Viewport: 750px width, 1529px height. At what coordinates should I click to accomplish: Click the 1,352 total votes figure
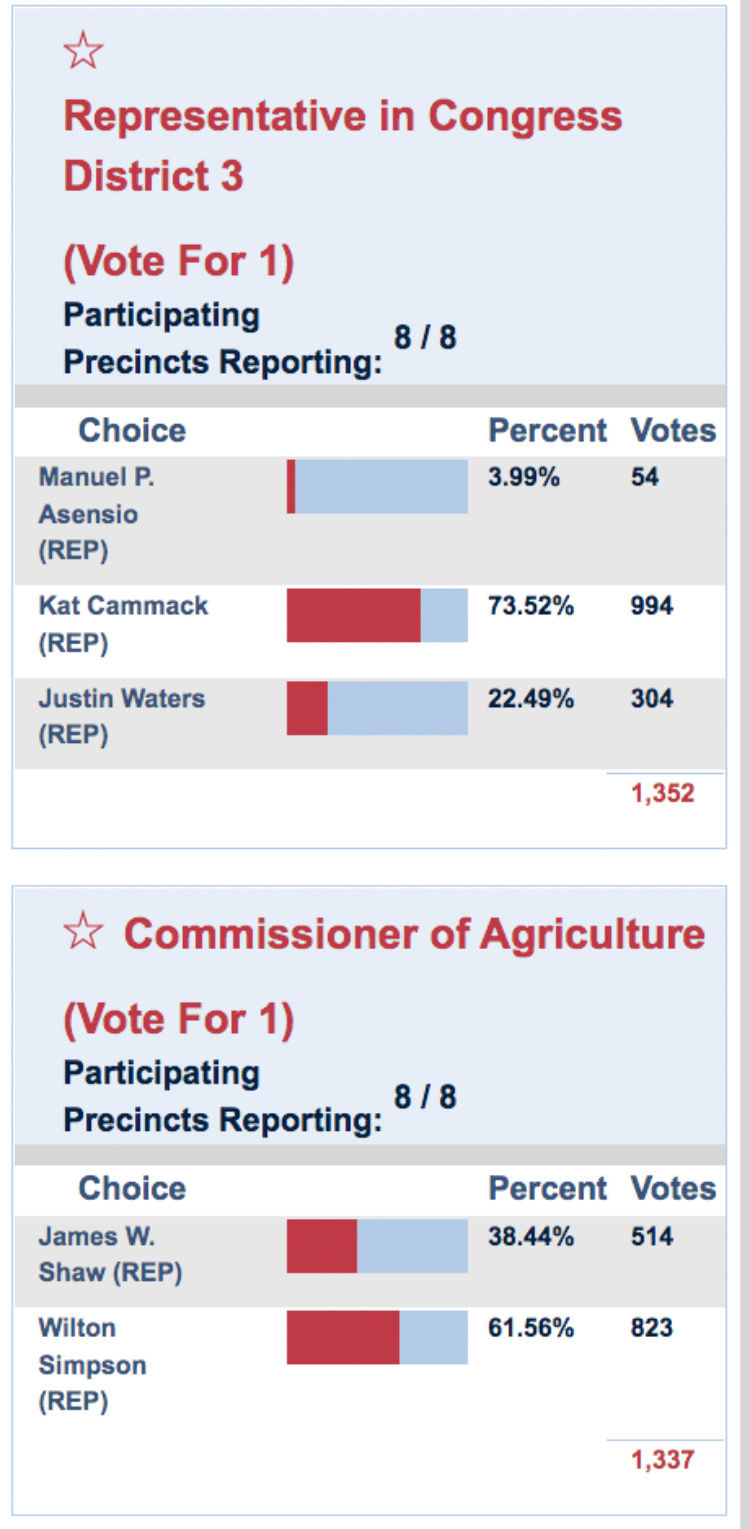662,794
